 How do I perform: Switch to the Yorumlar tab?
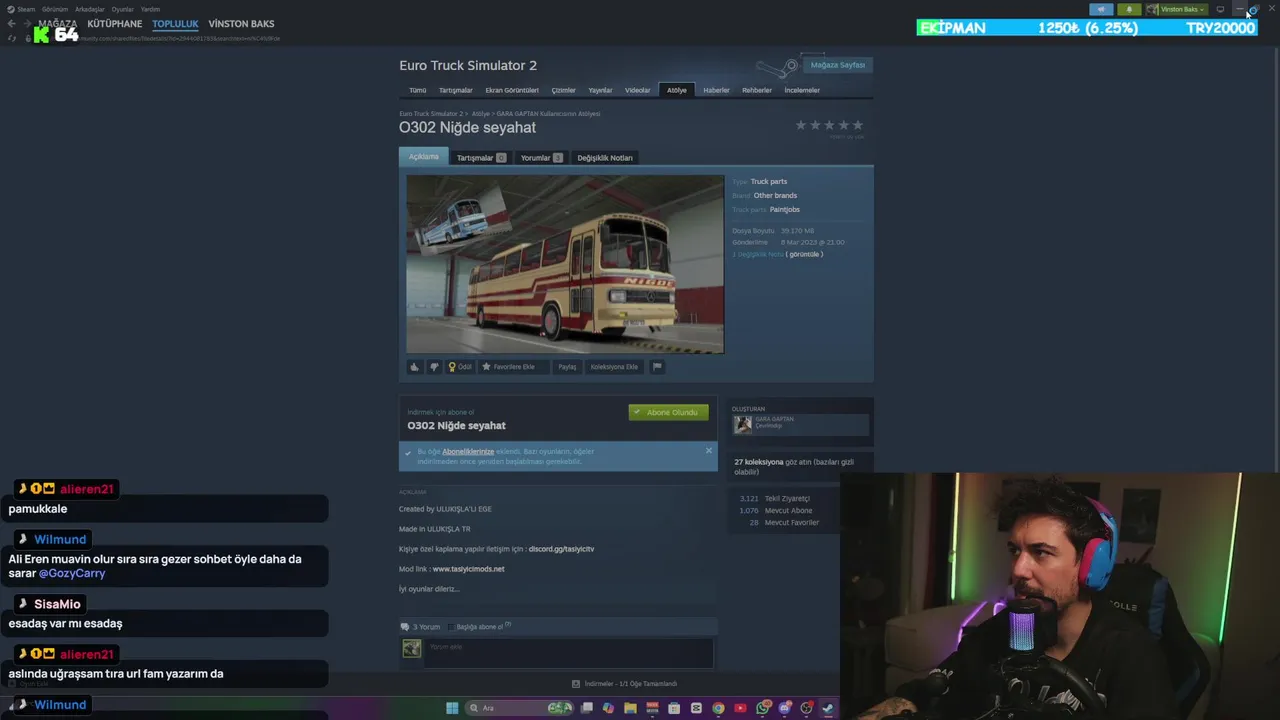541,158
